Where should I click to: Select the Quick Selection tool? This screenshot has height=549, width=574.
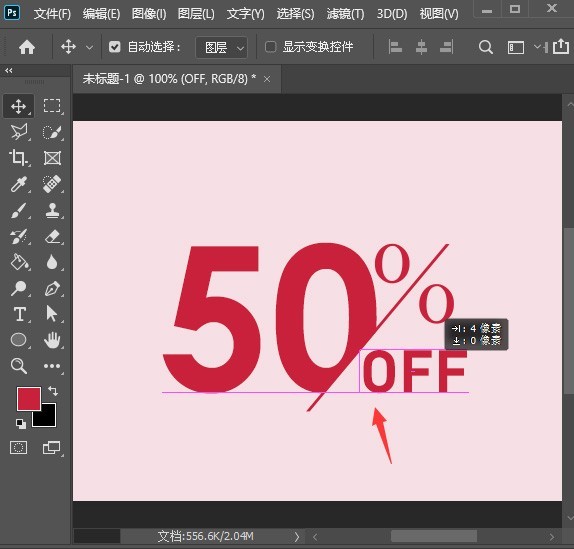pyautogui.click(x=52, y=132)
